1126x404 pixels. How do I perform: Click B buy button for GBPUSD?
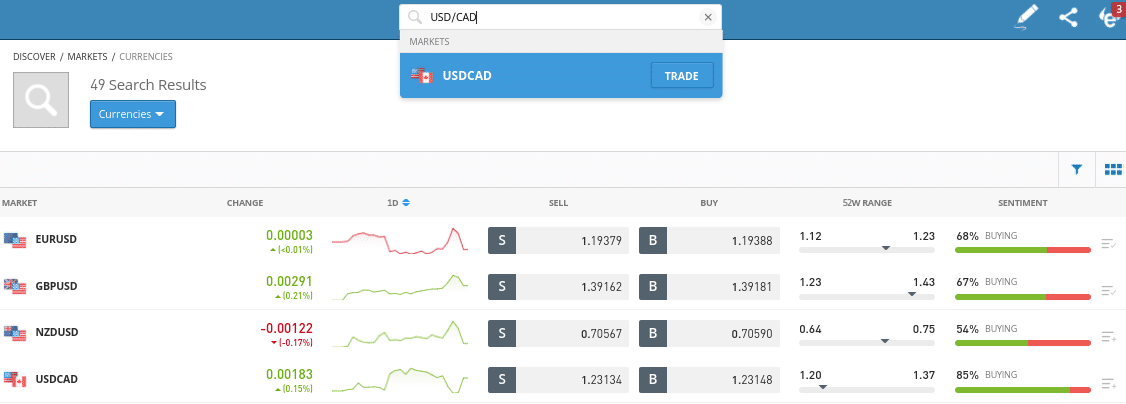click(x=653, y=286)
